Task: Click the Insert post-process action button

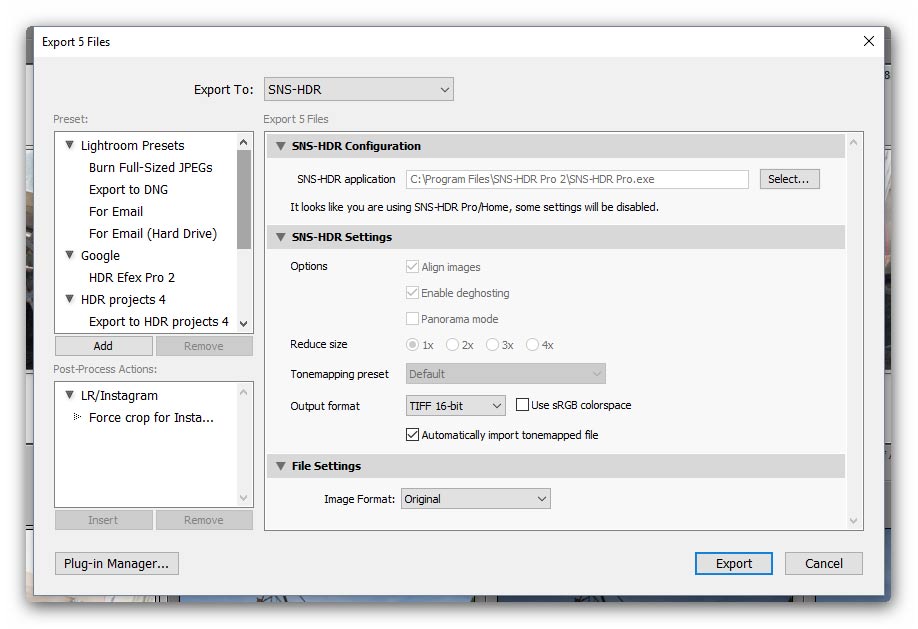Action: [104, 519]
